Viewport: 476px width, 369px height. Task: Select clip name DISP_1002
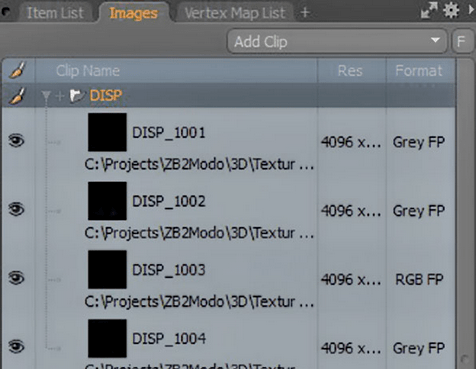coord(169,201)
